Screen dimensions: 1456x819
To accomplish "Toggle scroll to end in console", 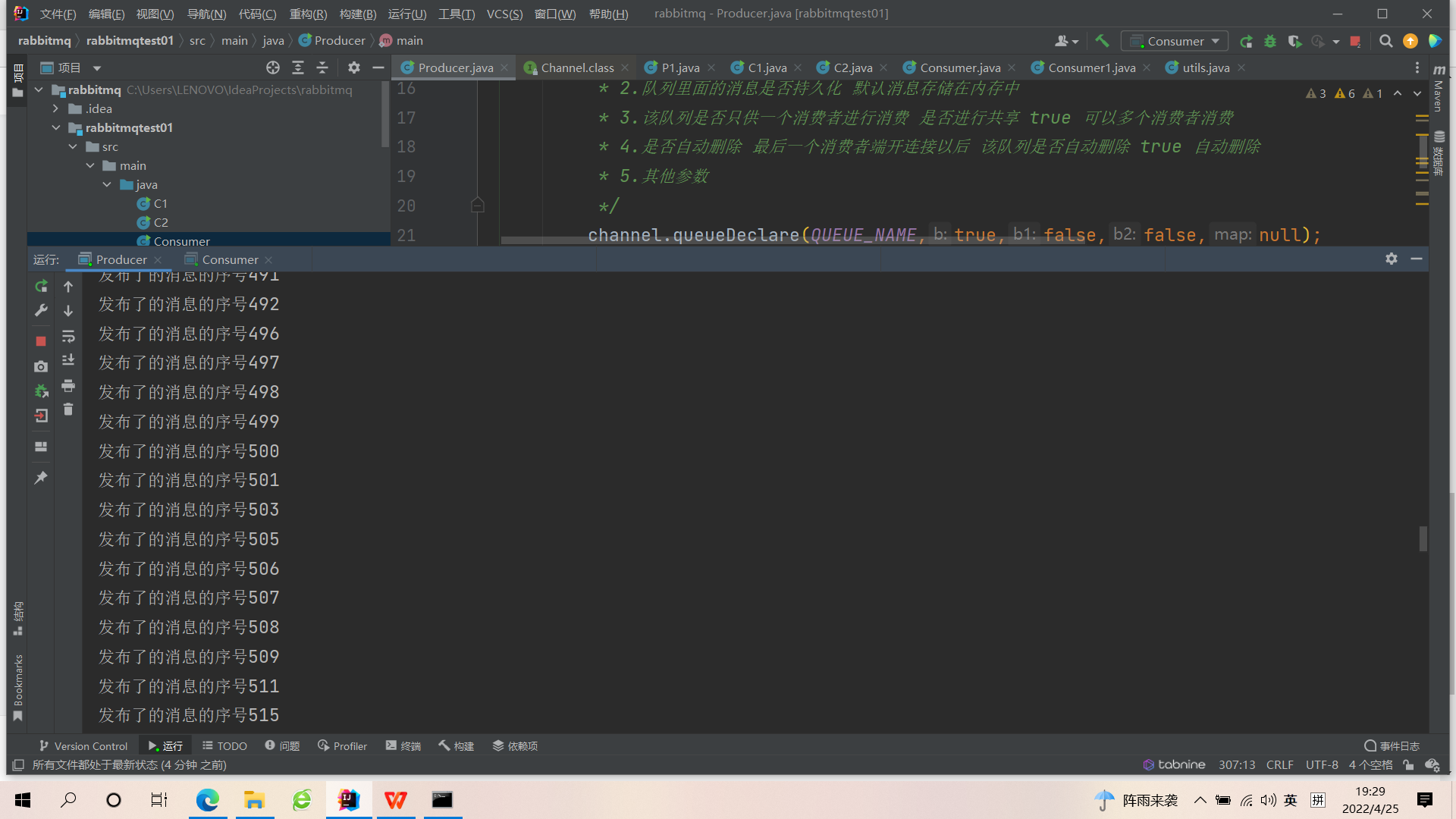I will coord(68,360).
